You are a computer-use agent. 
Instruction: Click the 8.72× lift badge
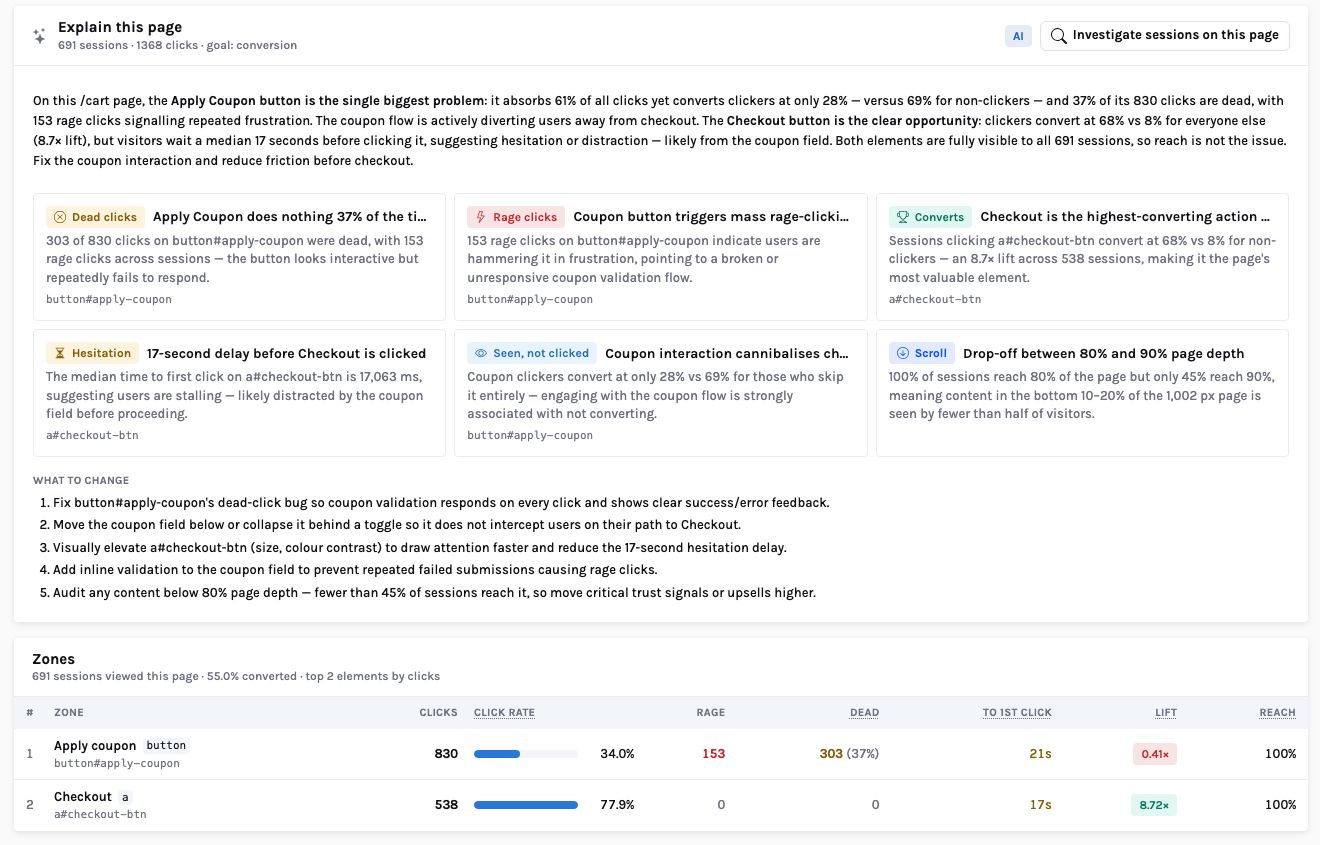[1154, 805]
